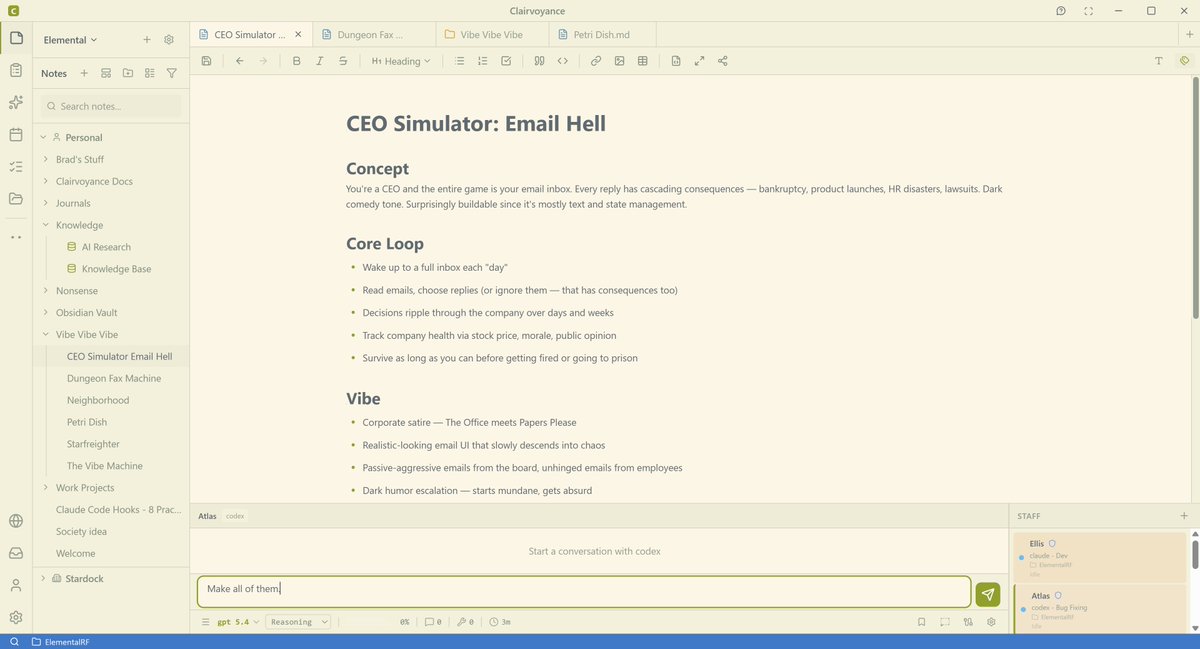Open the tasks clipboard icon in sidebar
Screen dimensions: 1200x649
point(15,70)
